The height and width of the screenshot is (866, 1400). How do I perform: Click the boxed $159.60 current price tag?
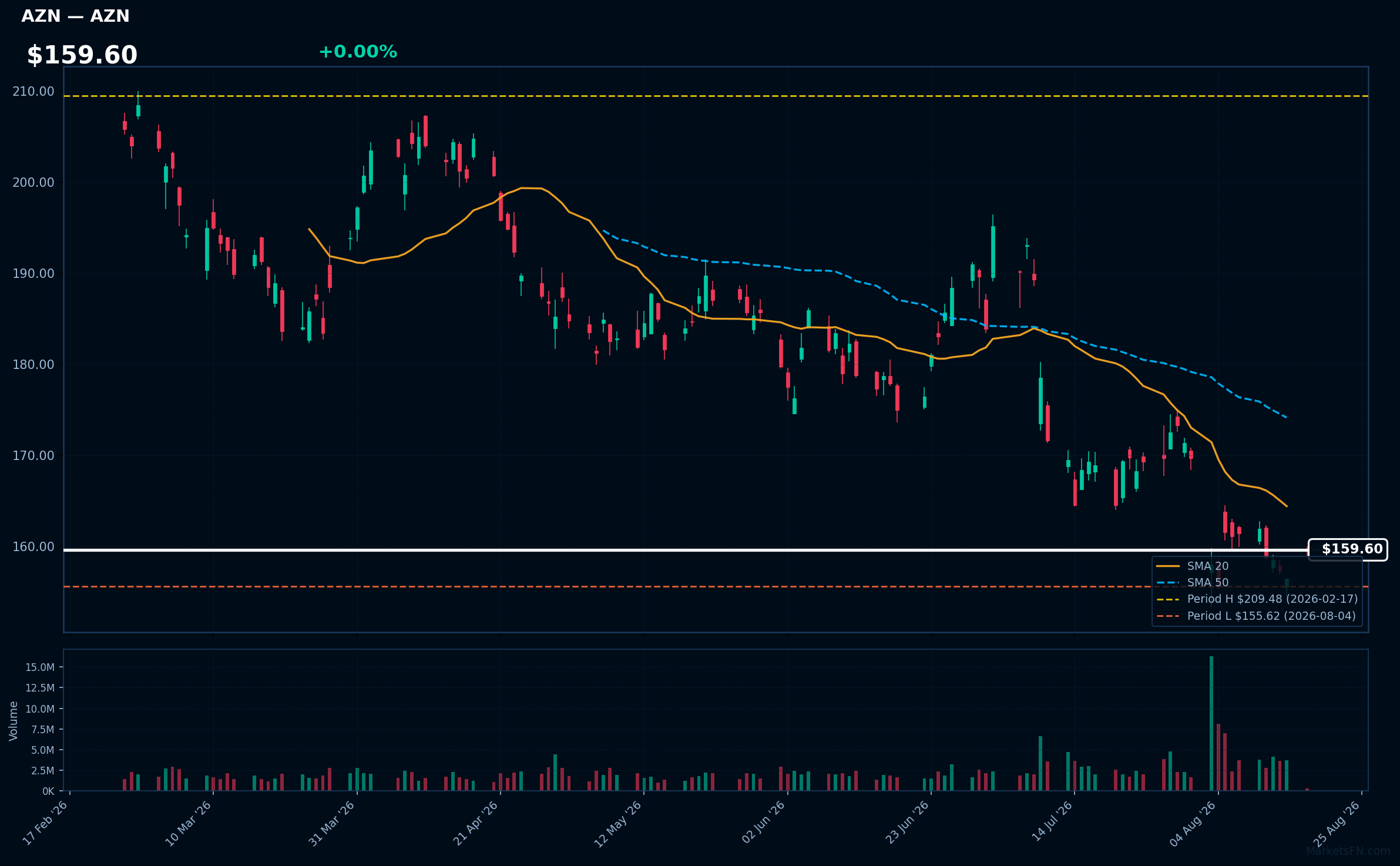1348,549
